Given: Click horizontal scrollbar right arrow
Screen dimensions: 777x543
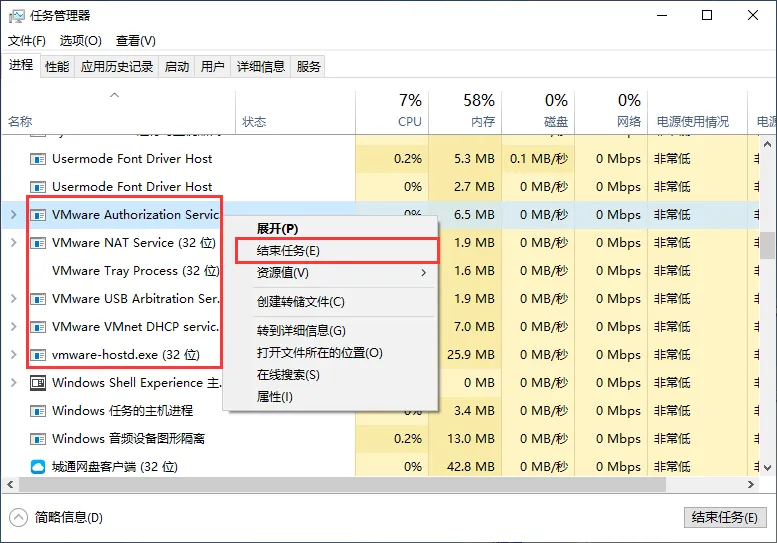Looking at the screenshot, I should tap(751, 485).
